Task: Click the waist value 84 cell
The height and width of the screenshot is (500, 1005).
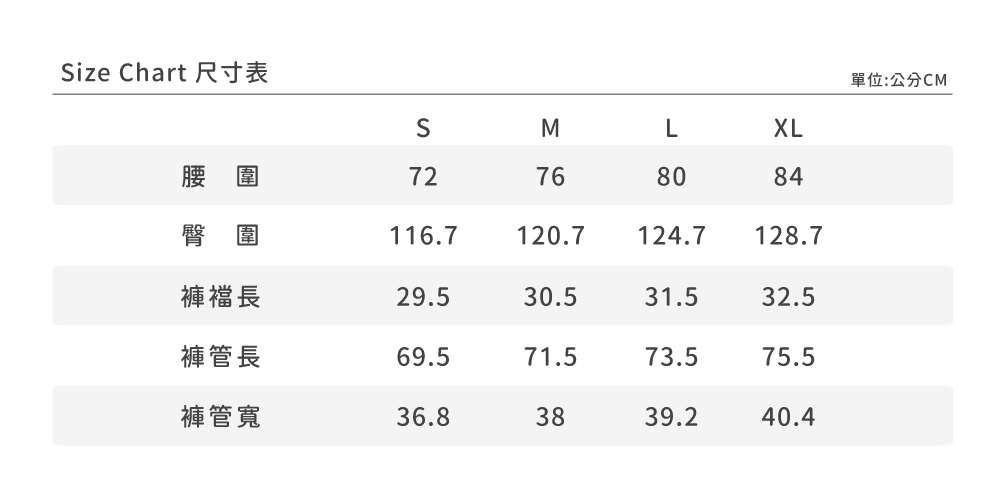Action: 788,177
